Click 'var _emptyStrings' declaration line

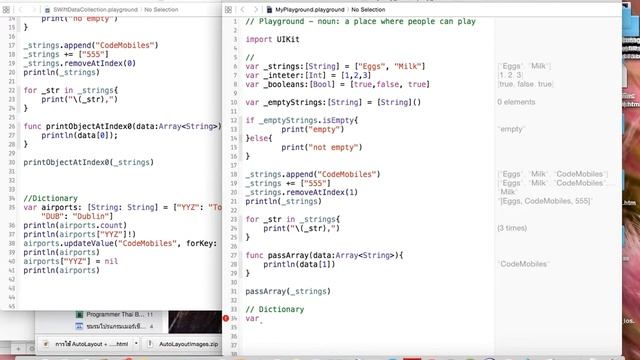pyautogui.click(x=333, y=102)
